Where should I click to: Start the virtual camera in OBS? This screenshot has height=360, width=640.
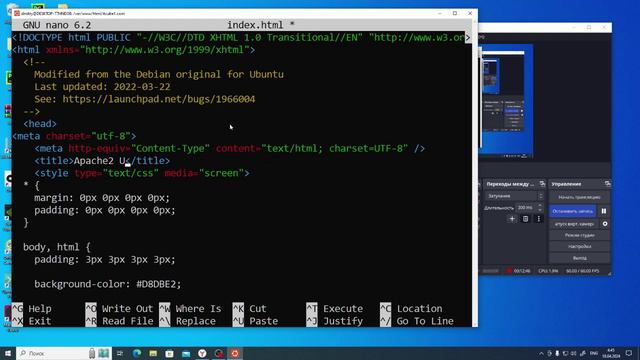pos(574,224)
